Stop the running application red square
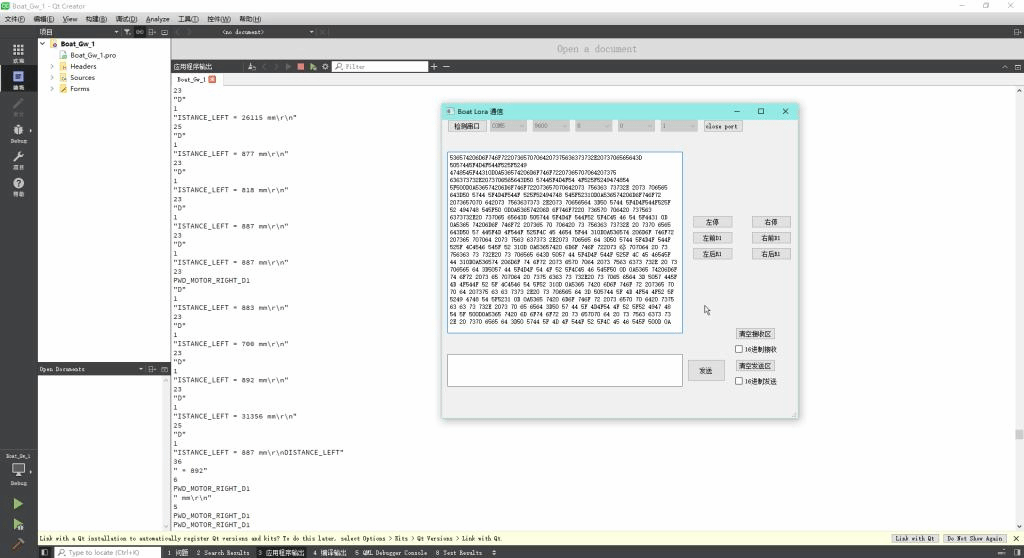The width and height of the screenshot is (1024, 558). 300,67
